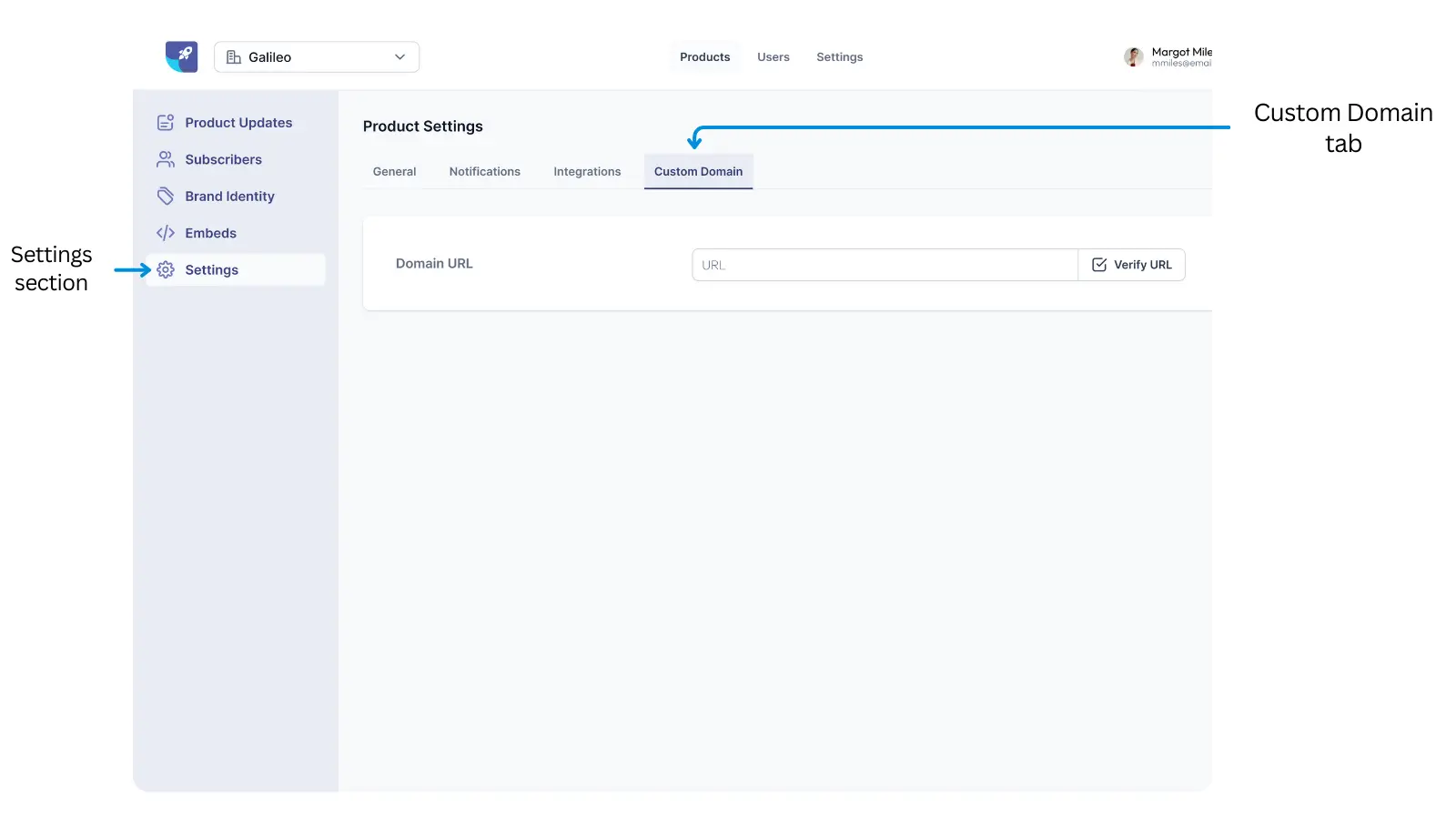The width and height of the screenshot is (1456, 819).
Task: Select the Brand Identity tag icon
Action: (x=166, y=196)
